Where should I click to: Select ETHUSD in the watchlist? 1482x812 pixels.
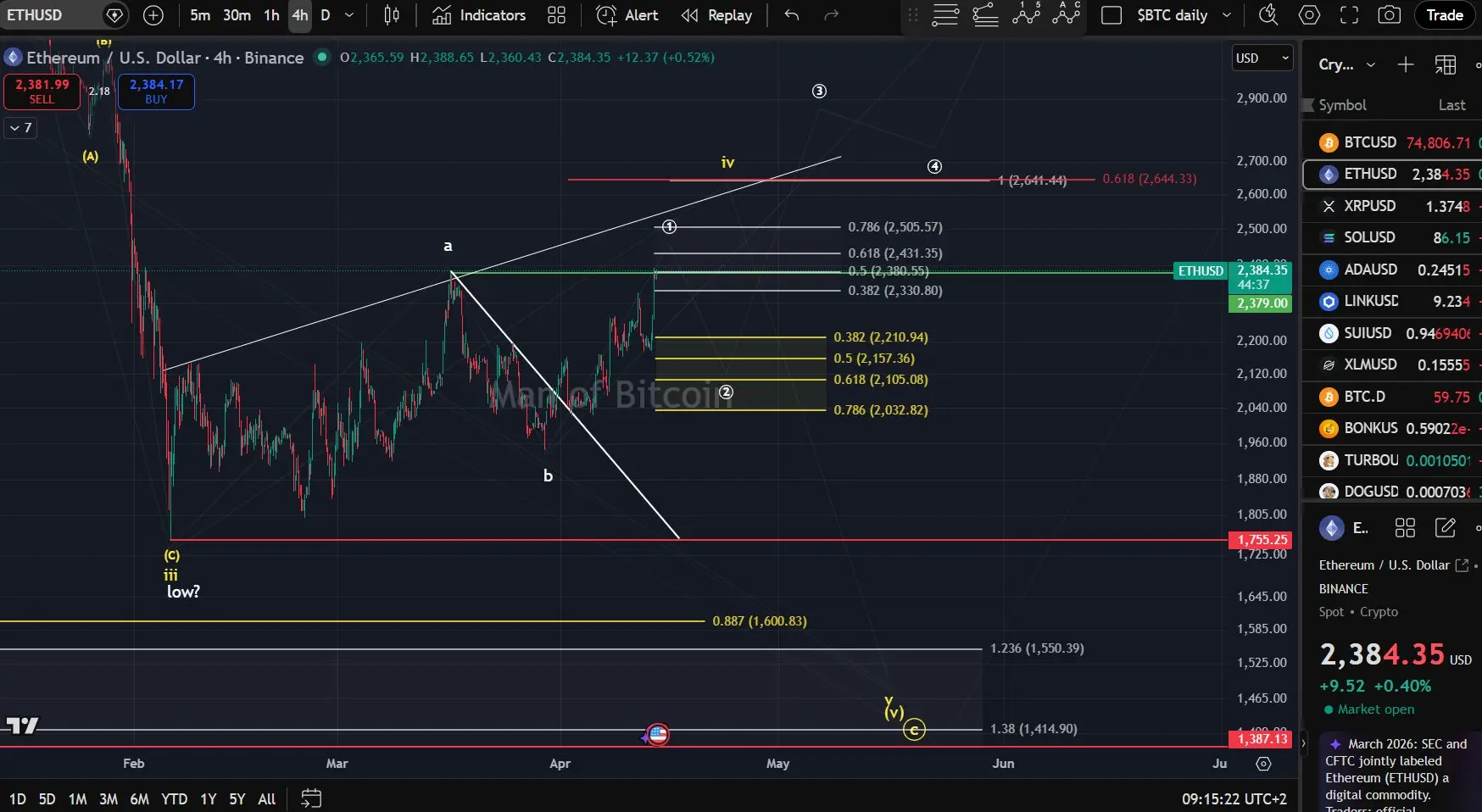(1392, 174)
